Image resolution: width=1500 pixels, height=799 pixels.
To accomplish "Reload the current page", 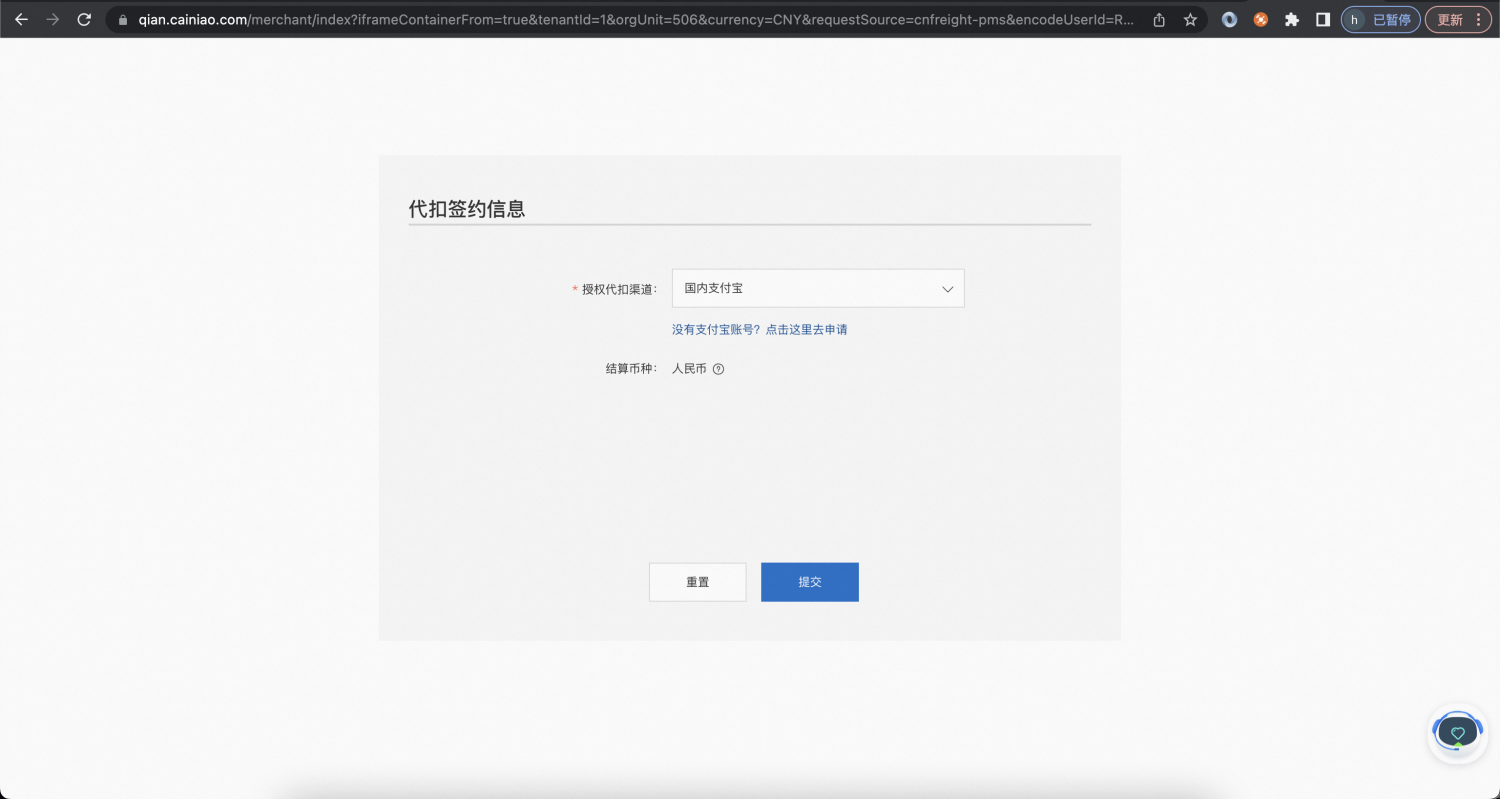I will [x=84, y=19].
